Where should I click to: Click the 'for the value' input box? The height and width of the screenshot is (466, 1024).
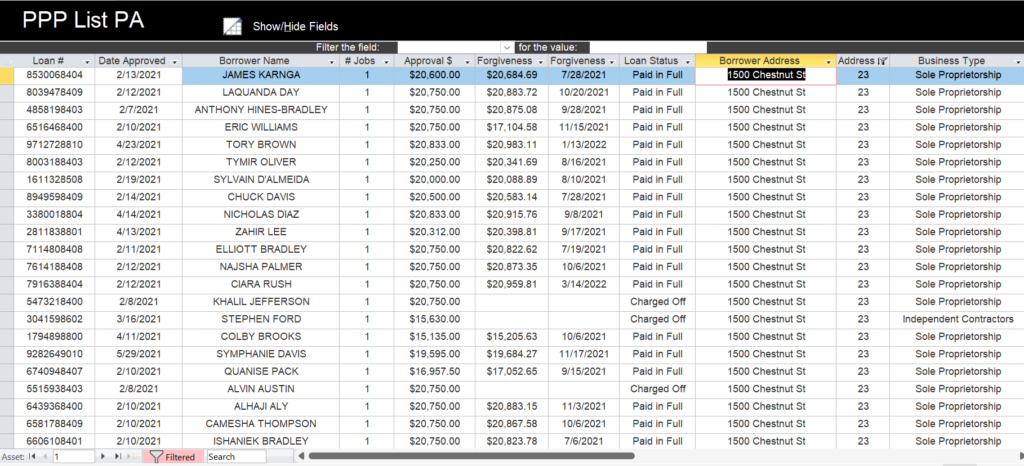point(648,47)
